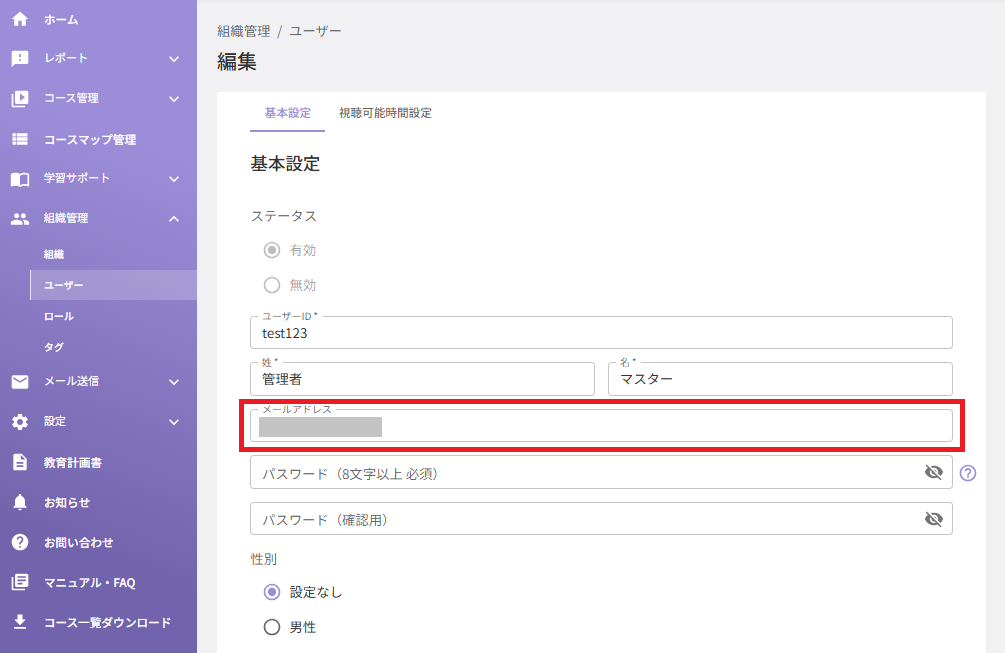Click the question mark icon for お問い合わせ
The height and width of the screenshot is (653, 1005).
(x=20, y=542)
